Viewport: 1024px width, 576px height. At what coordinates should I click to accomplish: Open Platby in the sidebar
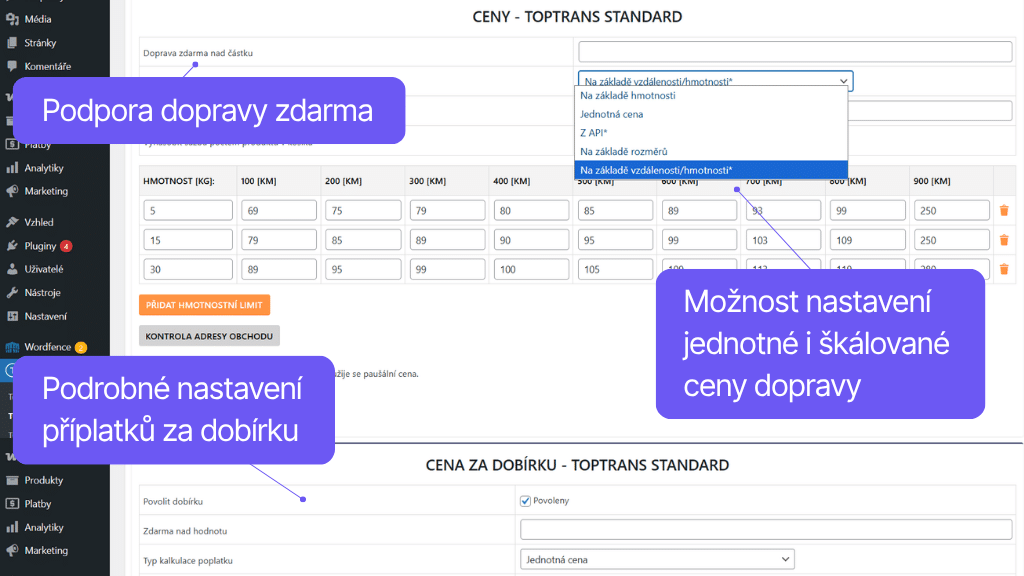click(x=40, y=503)
